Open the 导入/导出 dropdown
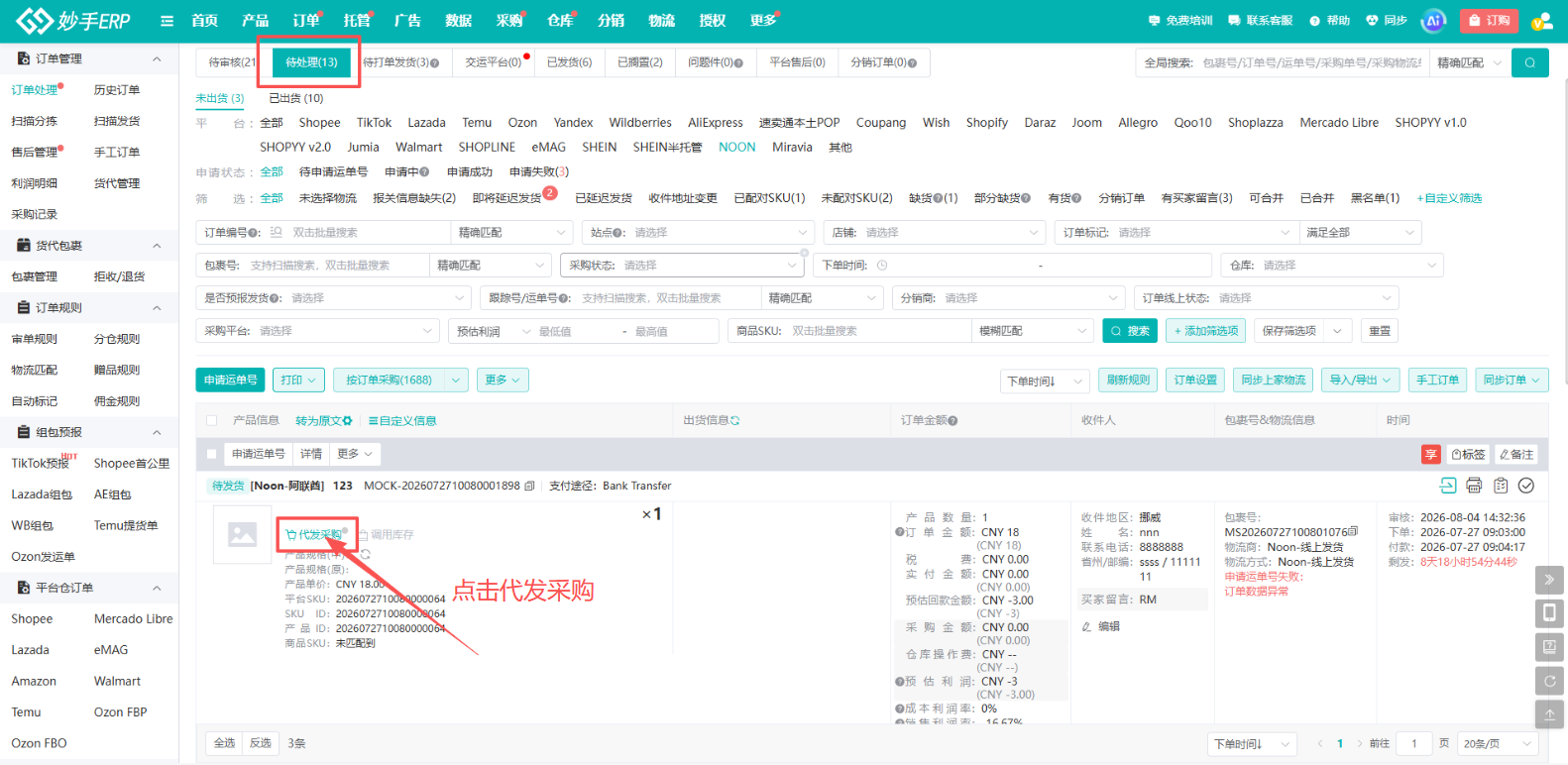 click(1360, 381)
